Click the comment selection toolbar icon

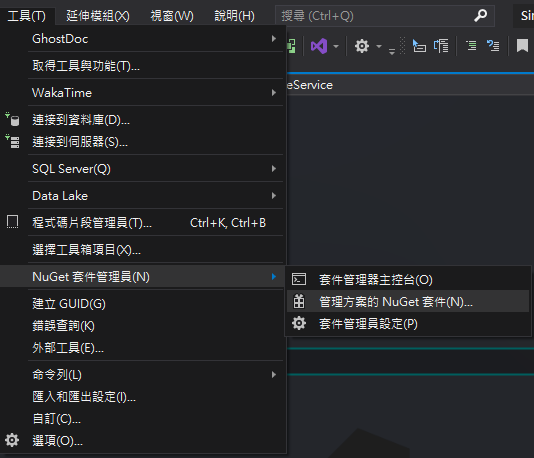click(x=493, y=46)
